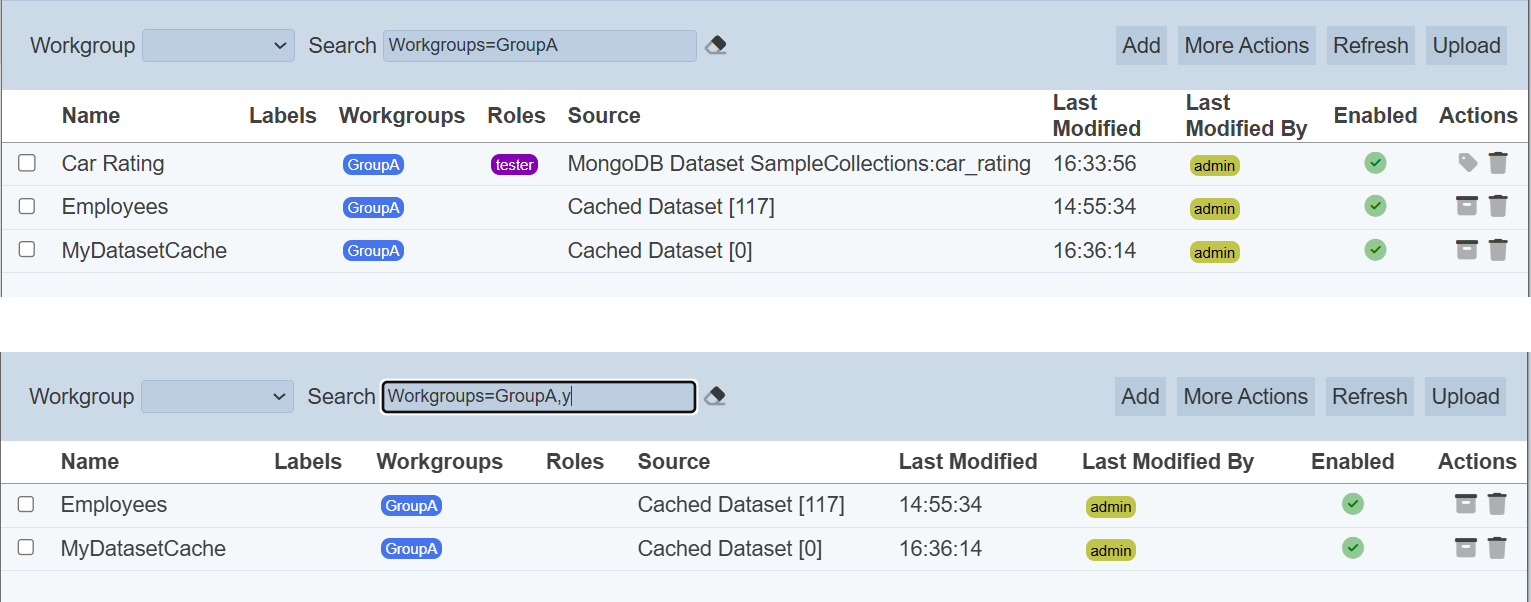Click the purple tester role tag

tap(514, 165)
